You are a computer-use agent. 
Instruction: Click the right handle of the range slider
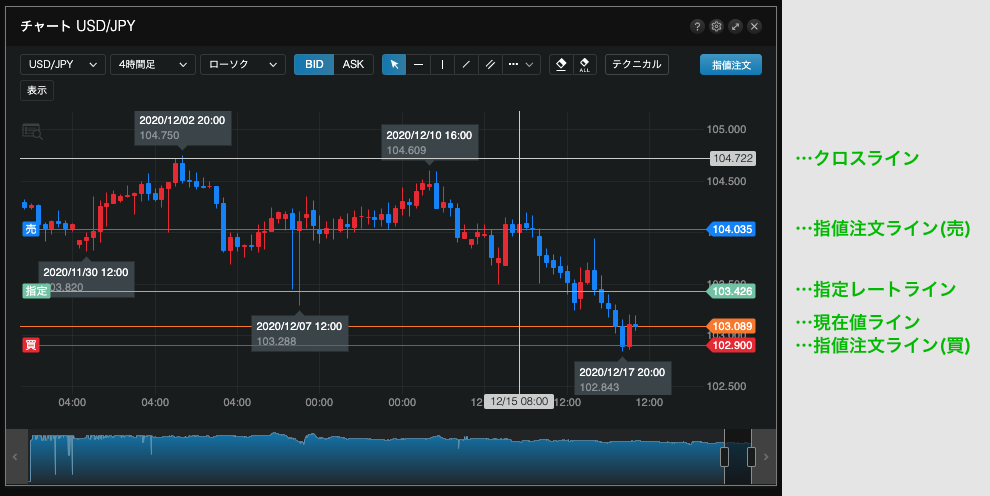751,456
